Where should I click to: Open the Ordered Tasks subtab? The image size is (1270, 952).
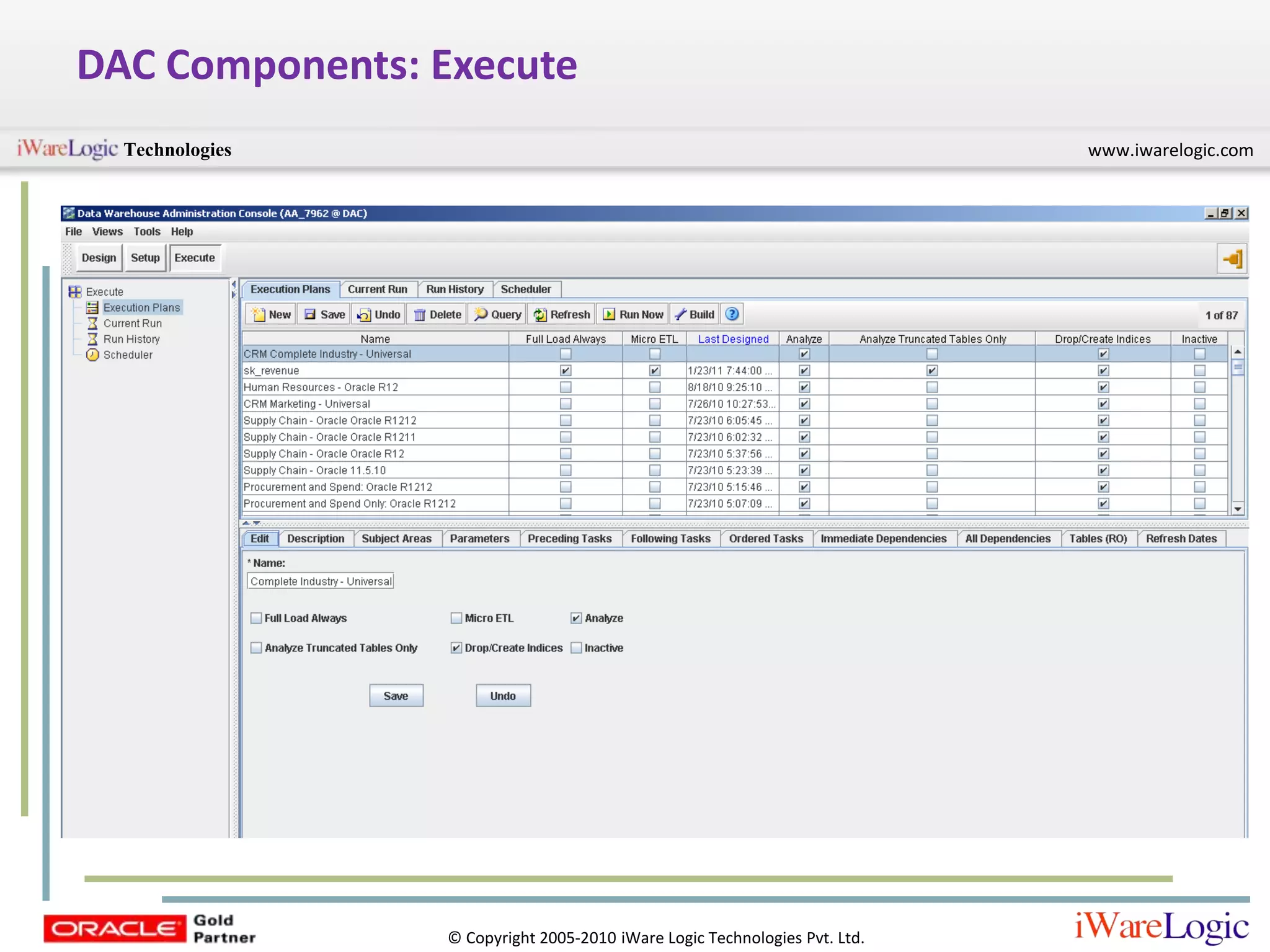coord(766,539)
